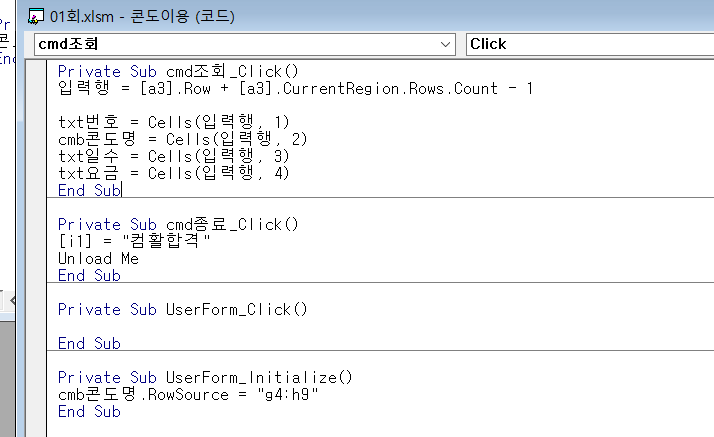Click the Unload Me statement

click(x=98, y=258)
